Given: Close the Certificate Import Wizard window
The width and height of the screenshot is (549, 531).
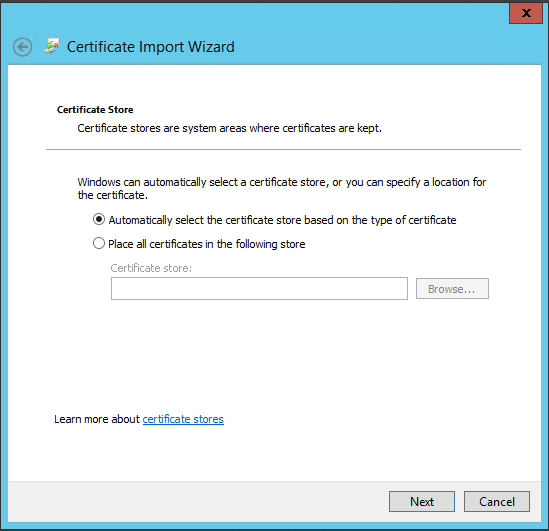Looking at the screenshot, I should (x=526, y=13).
